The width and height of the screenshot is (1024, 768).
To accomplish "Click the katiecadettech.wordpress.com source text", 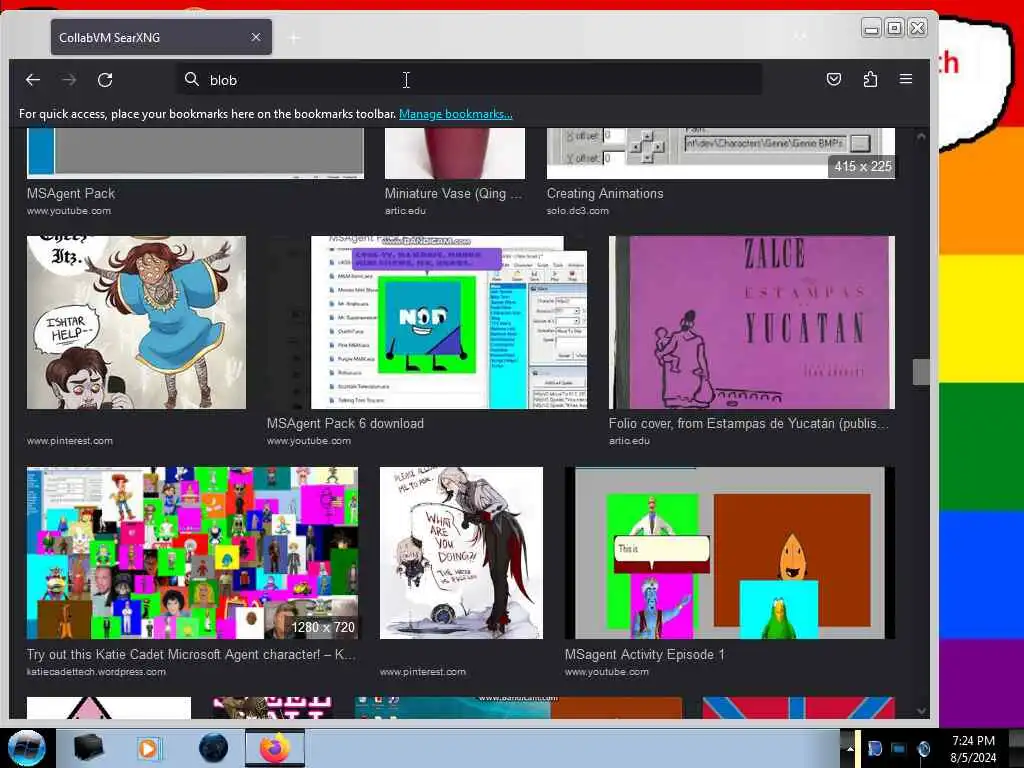I will tap(96, 671).
